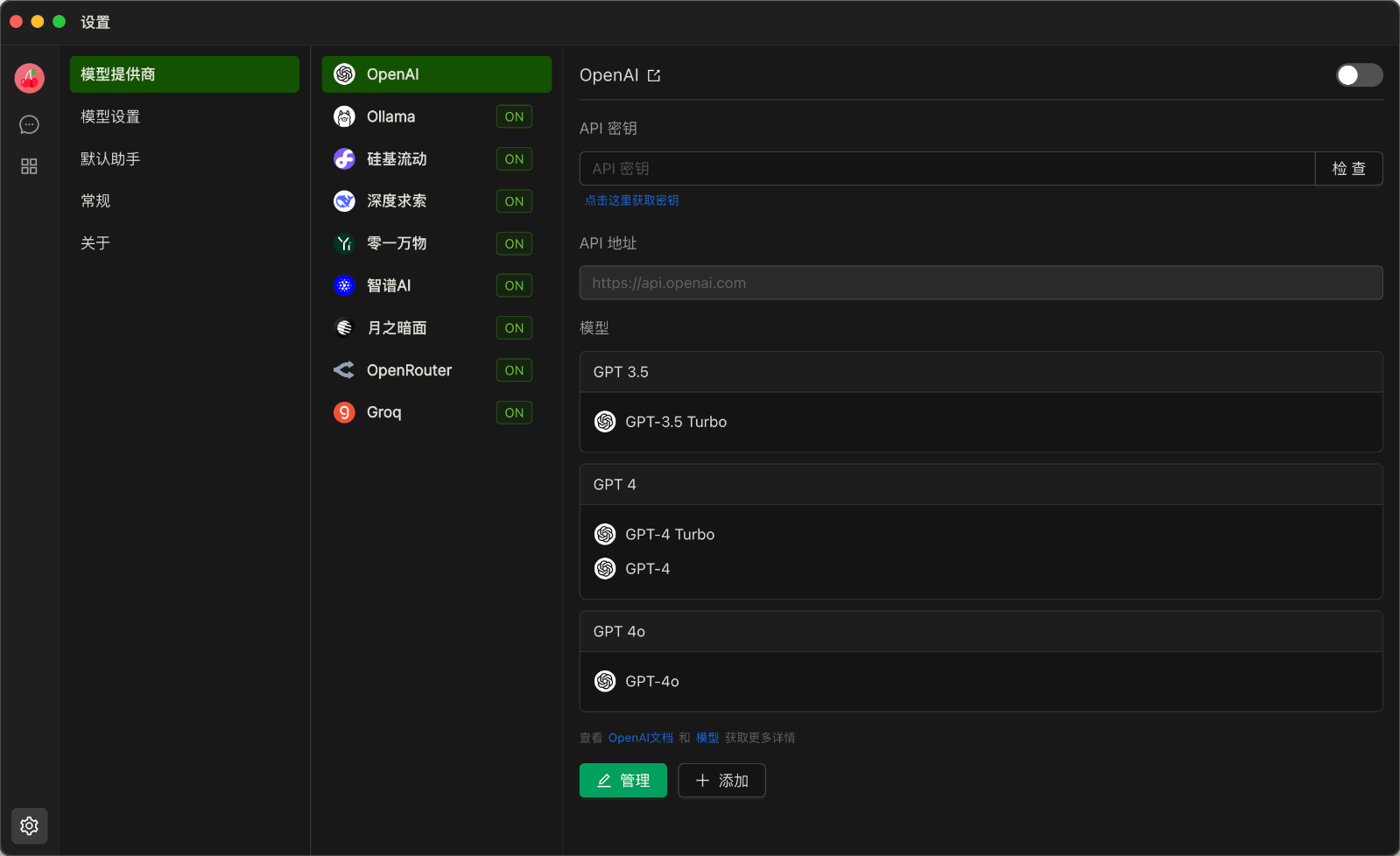Click the 硅基流动 provider icon
Image resolution: width=1400 pixels, height=856 pixels.
tap(344, 158)
